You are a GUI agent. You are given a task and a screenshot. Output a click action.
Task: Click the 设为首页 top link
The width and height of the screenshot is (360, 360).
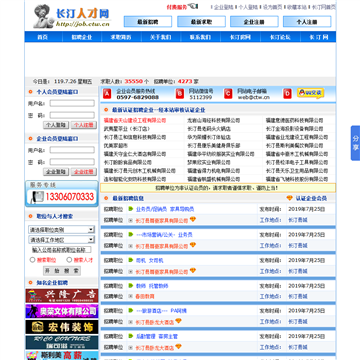coord(272,7)
